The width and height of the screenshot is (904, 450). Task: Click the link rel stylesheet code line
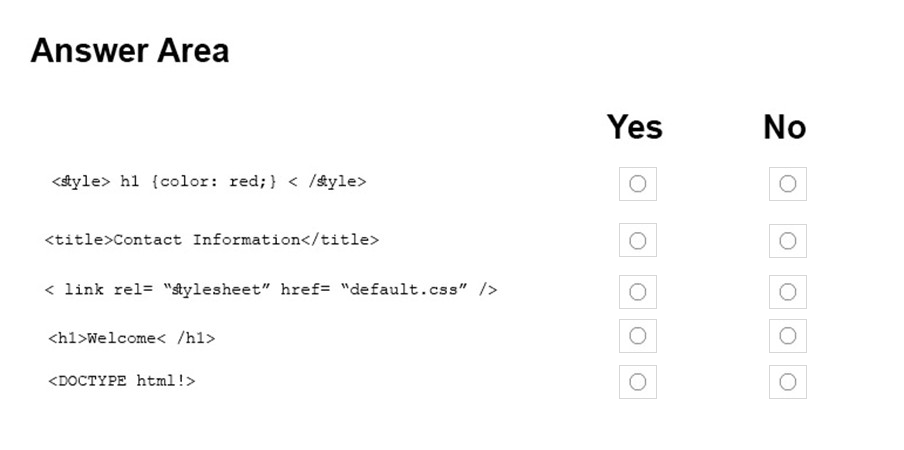click(x=271, y=289)
